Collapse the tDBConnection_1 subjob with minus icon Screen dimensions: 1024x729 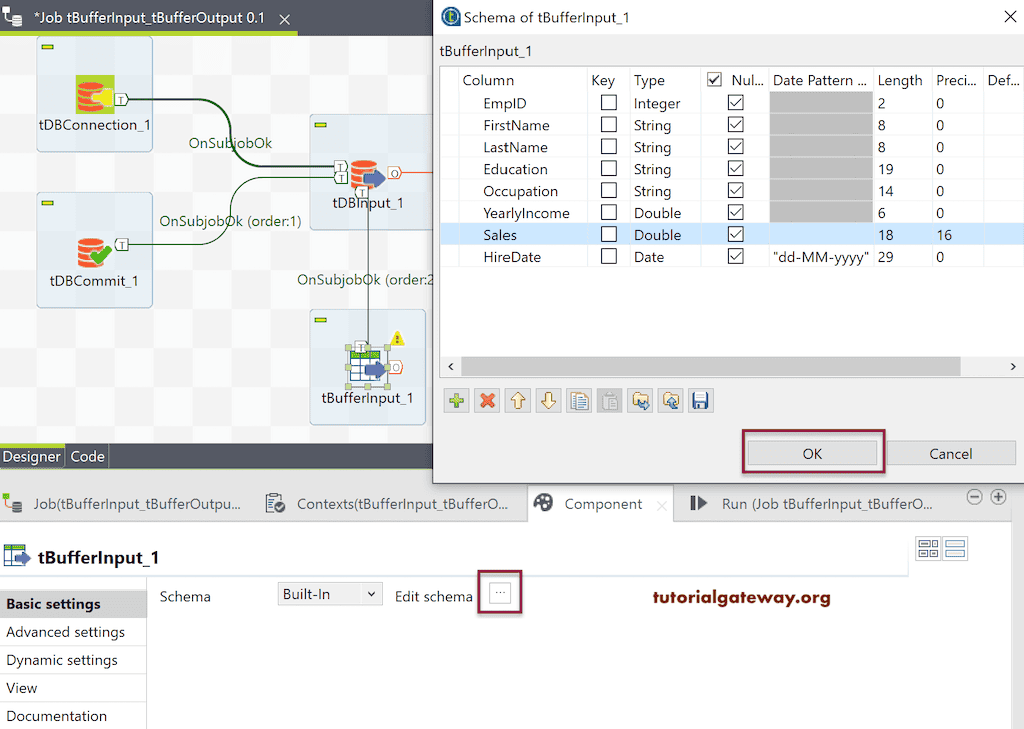pos(48,47)
